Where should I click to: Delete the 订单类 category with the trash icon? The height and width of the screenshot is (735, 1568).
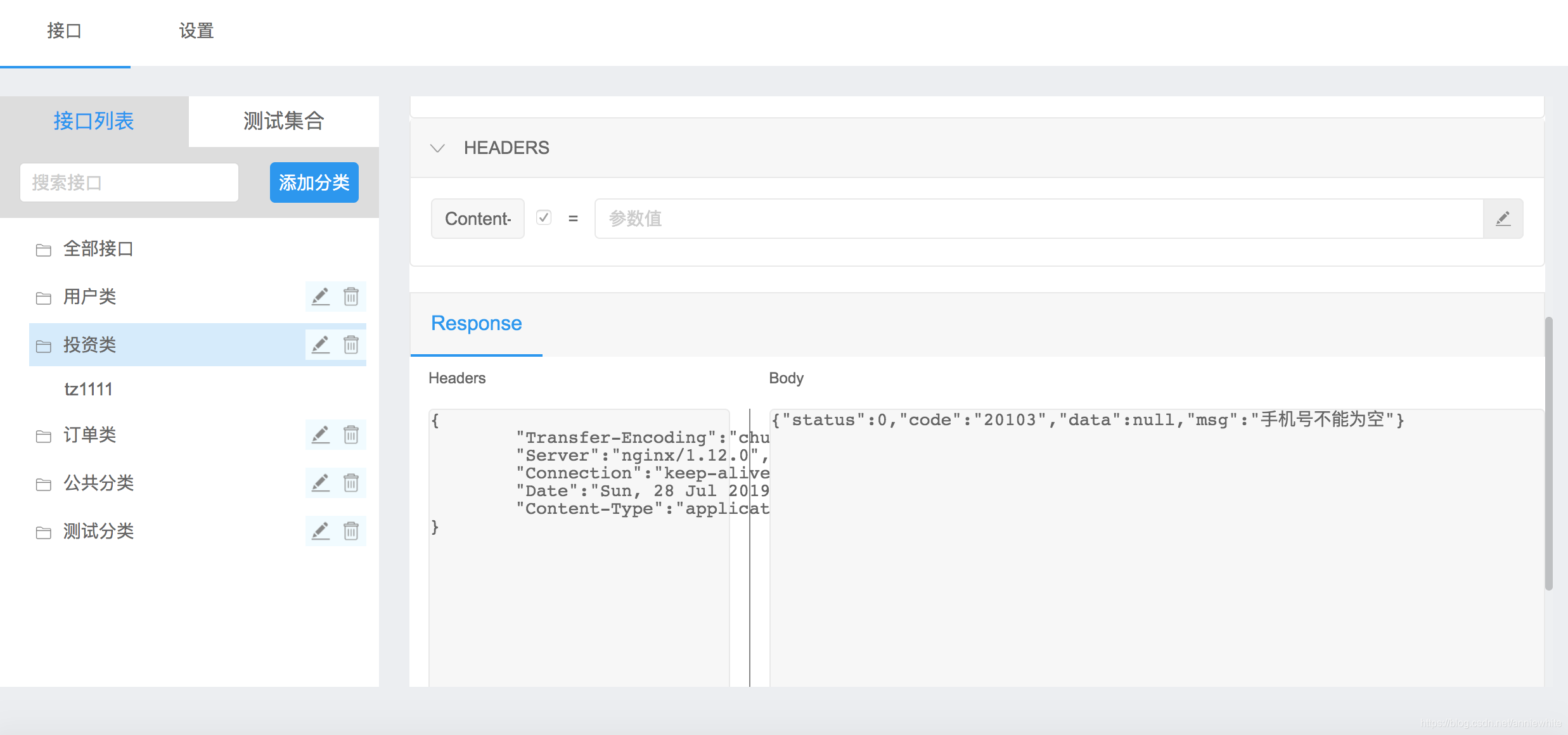[351, 435]
